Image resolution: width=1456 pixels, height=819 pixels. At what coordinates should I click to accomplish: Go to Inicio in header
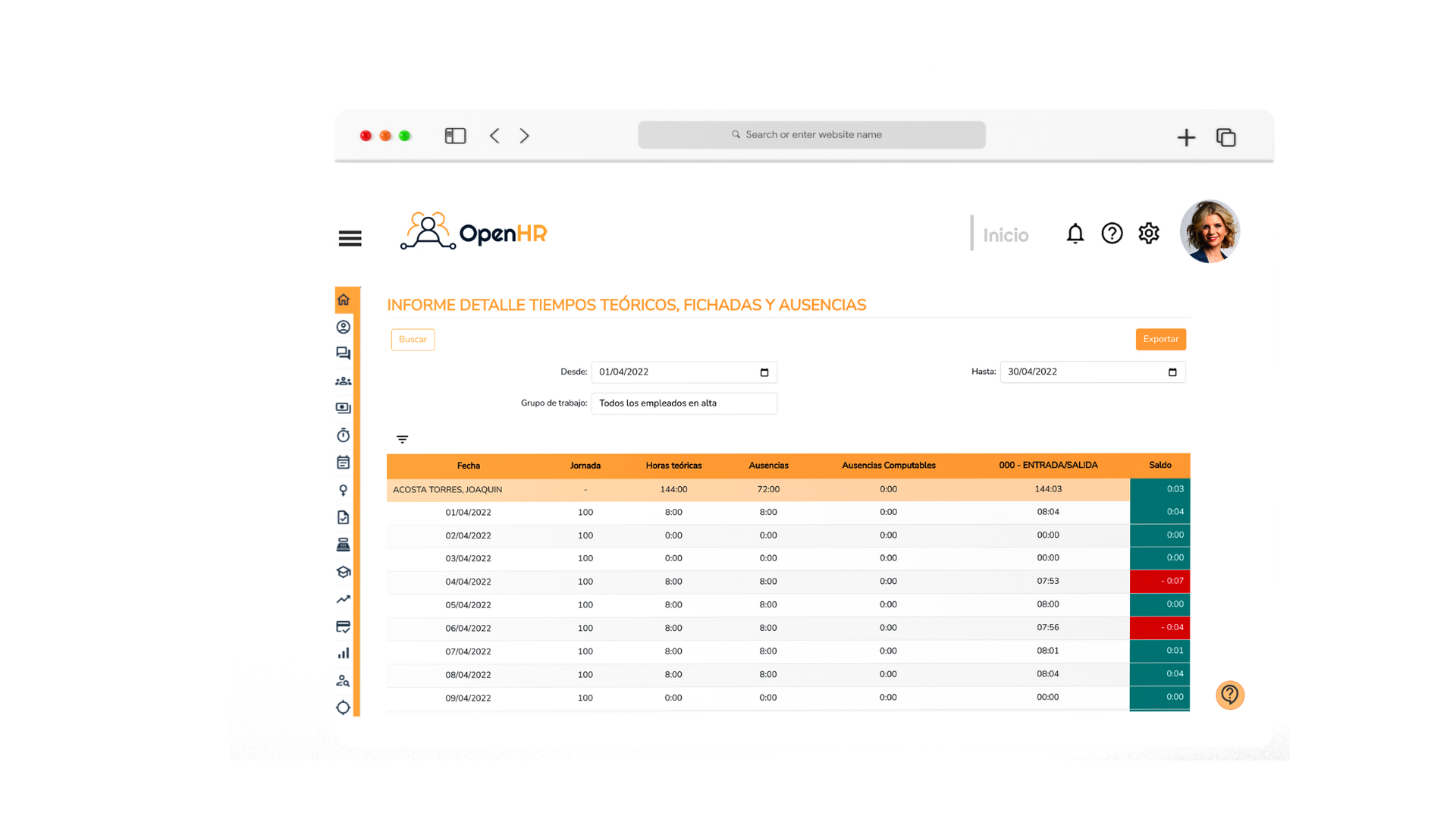coord(1006,235)
